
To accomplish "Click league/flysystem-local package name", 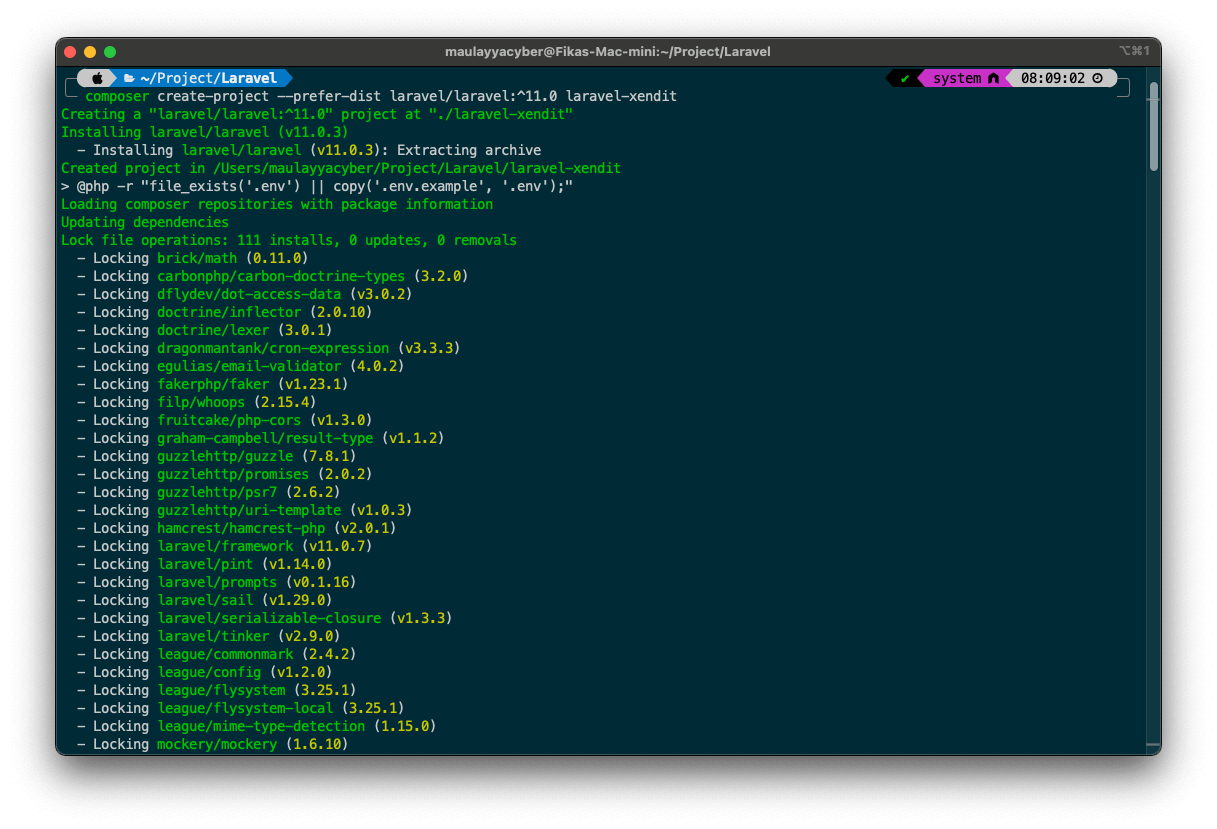I will pyautogui.click(x=245, y=708).
